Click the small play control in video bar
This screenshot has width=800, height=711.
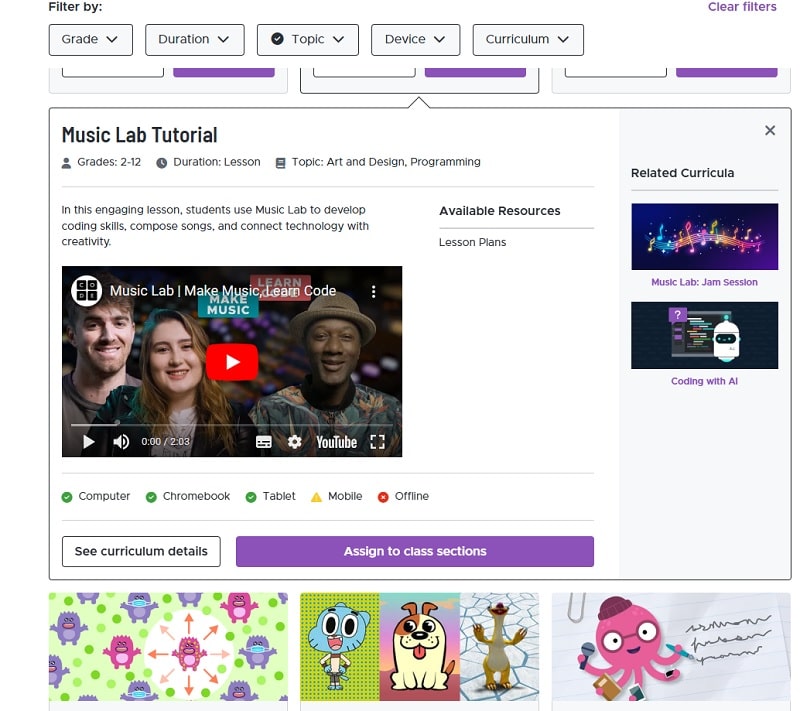89,442
